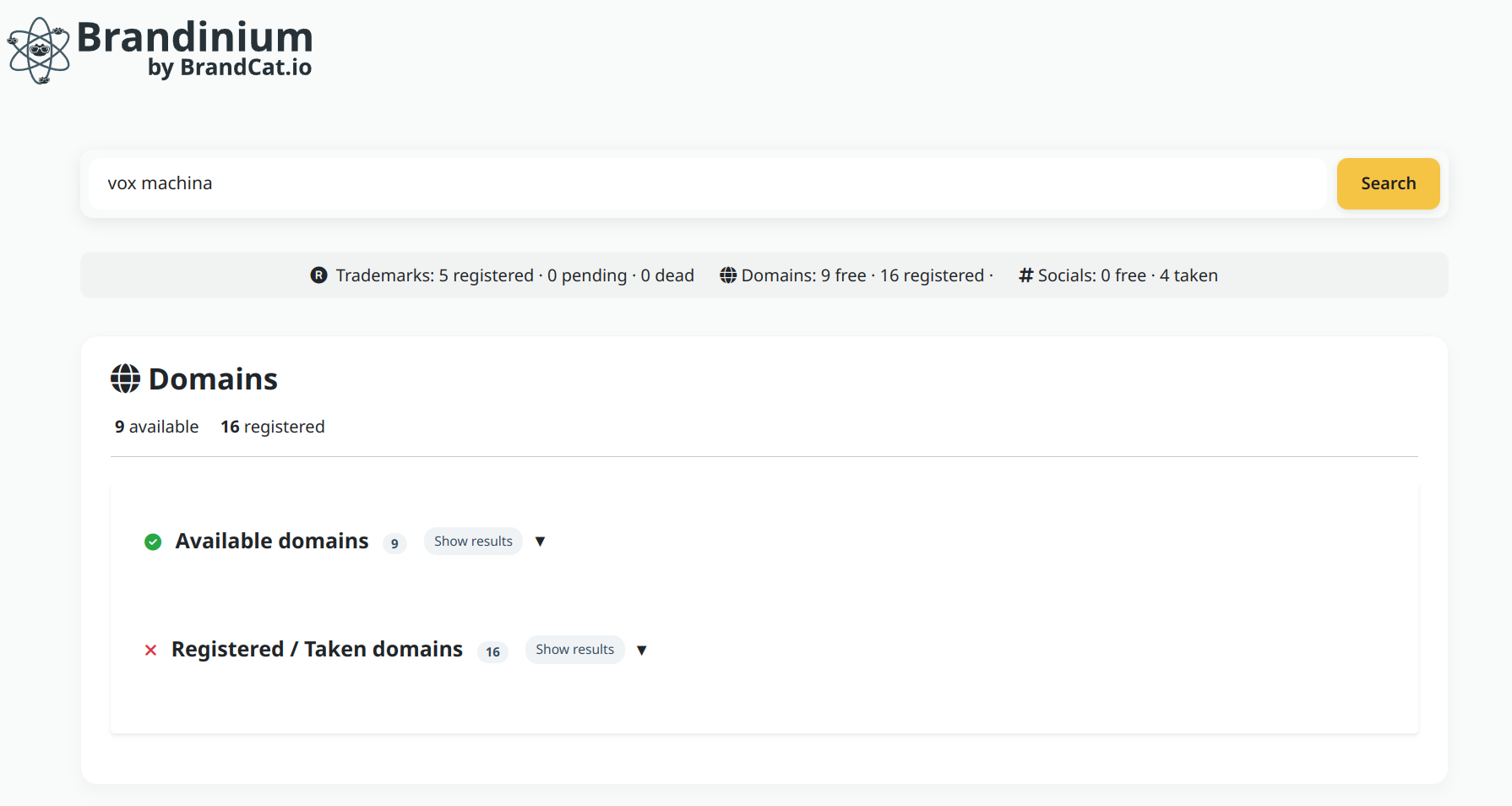Open the Brandinium title link
This screenshot has height=806, width=1512.
pos(195,37)
